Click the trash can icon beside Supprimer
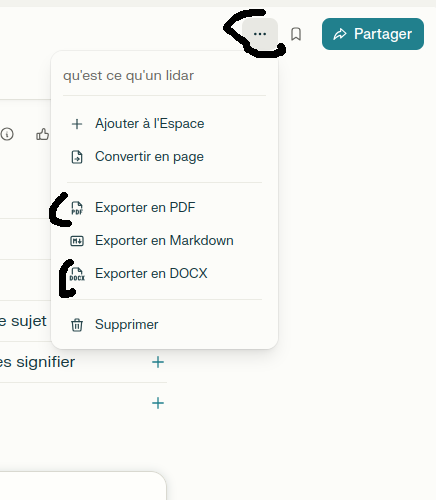The width and height of the screenshot is (436, 500). click(x=77, y=325)
